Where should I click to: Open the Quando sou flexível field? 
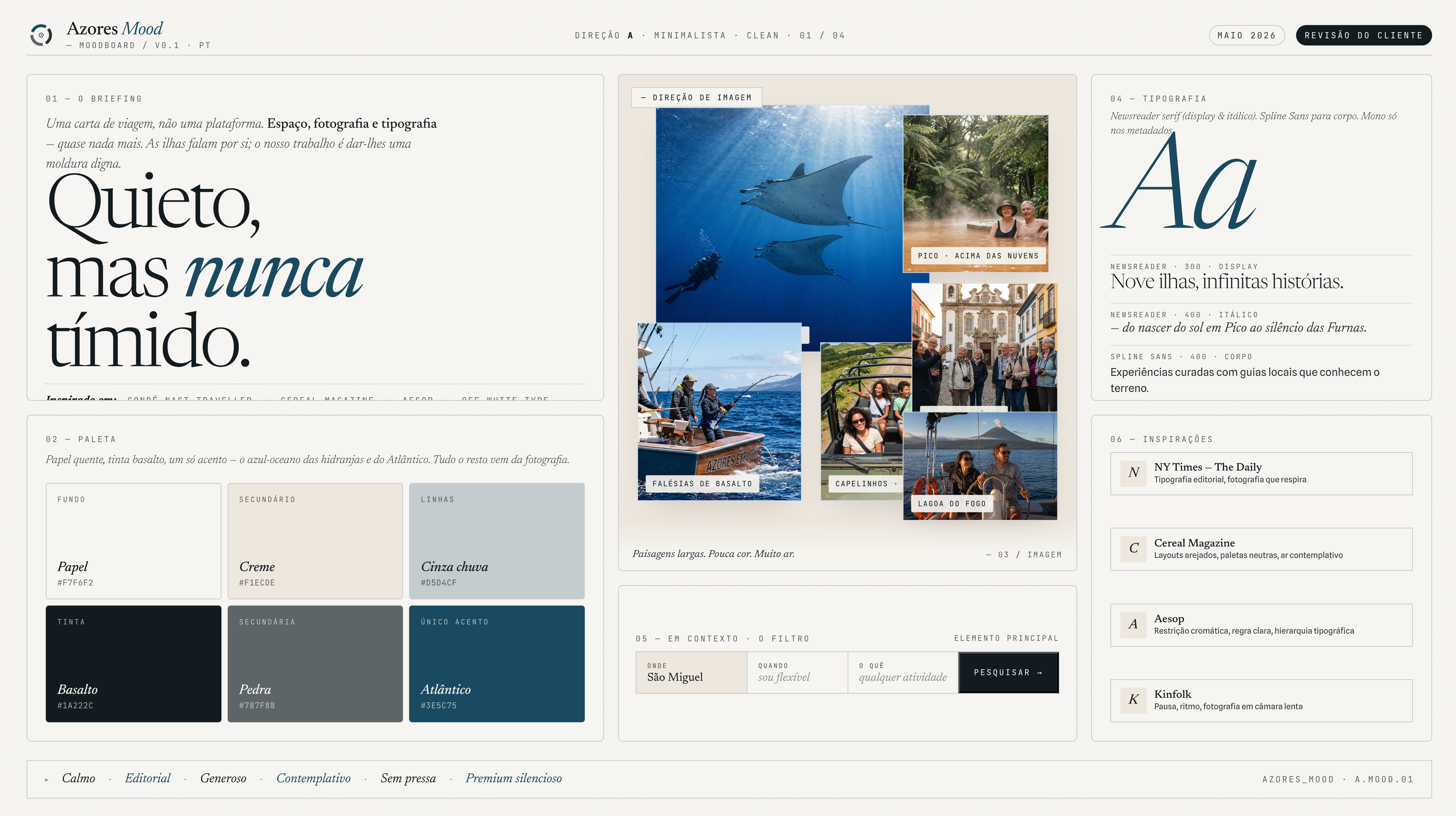click(797, 672)
